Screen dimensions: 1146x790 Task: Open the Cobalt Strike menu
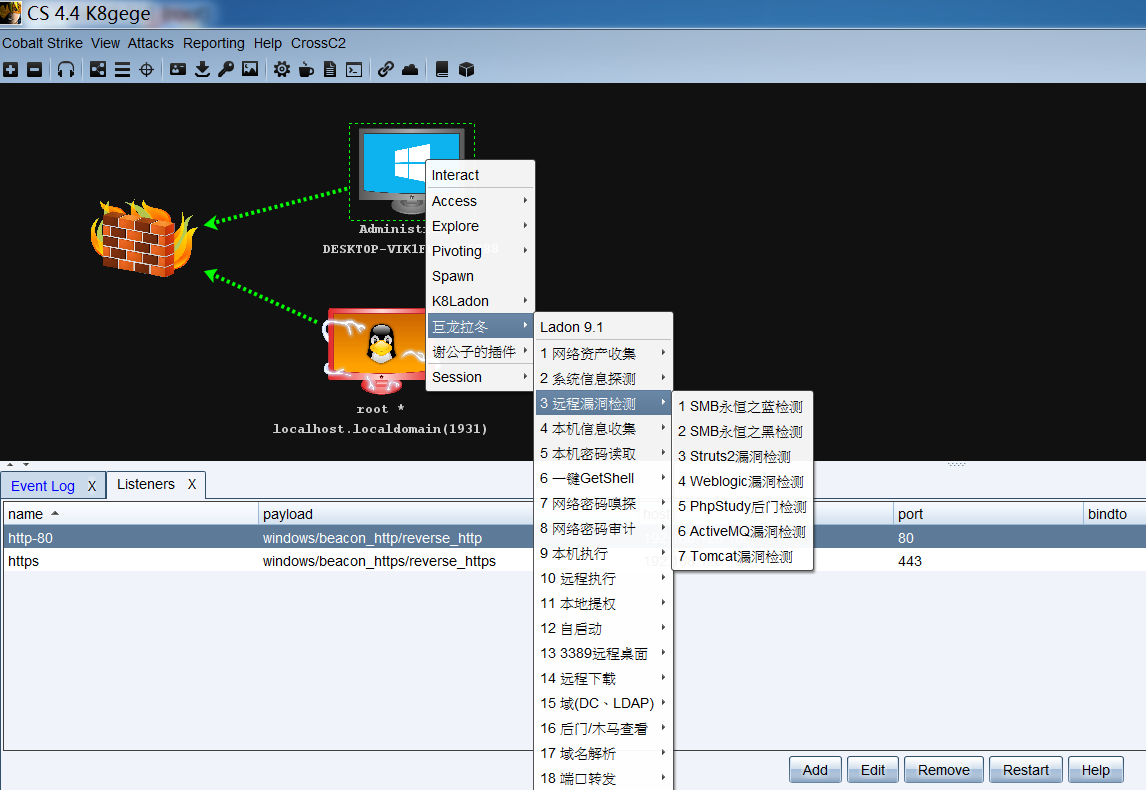click(x=42, y=43)
